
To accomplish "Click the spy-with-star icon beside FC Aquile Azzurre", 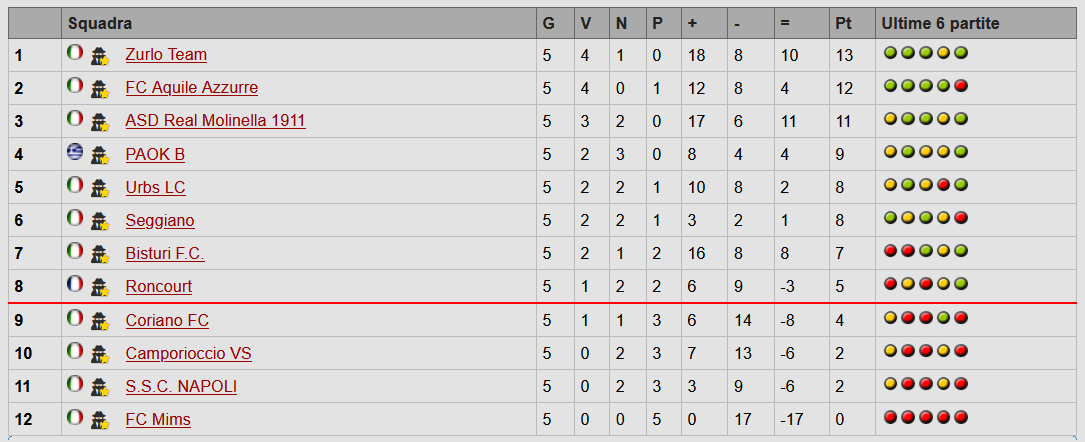I will click(x=100, y=89).
